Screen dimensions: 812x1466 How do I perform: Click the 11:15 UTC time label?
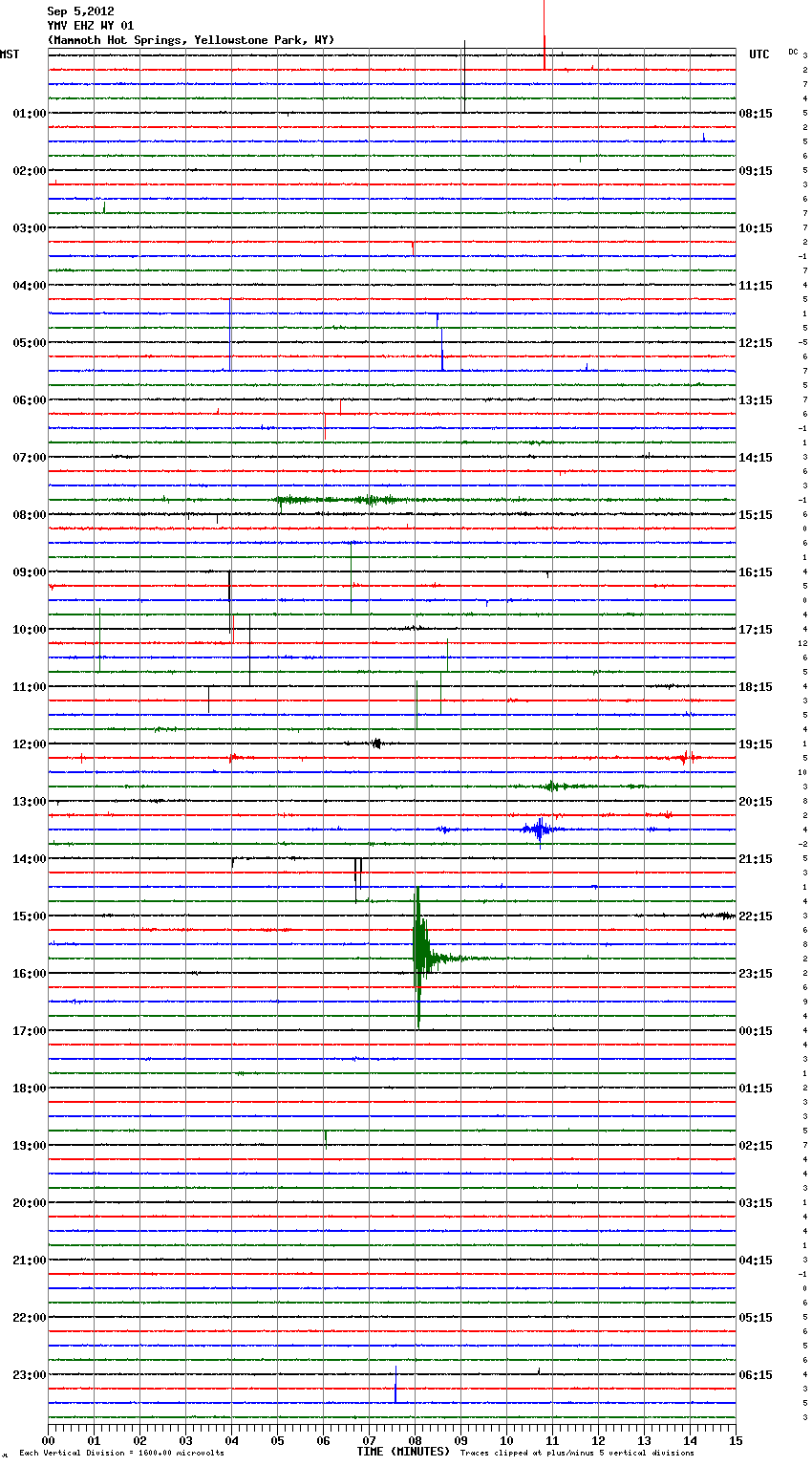point(756,286)
